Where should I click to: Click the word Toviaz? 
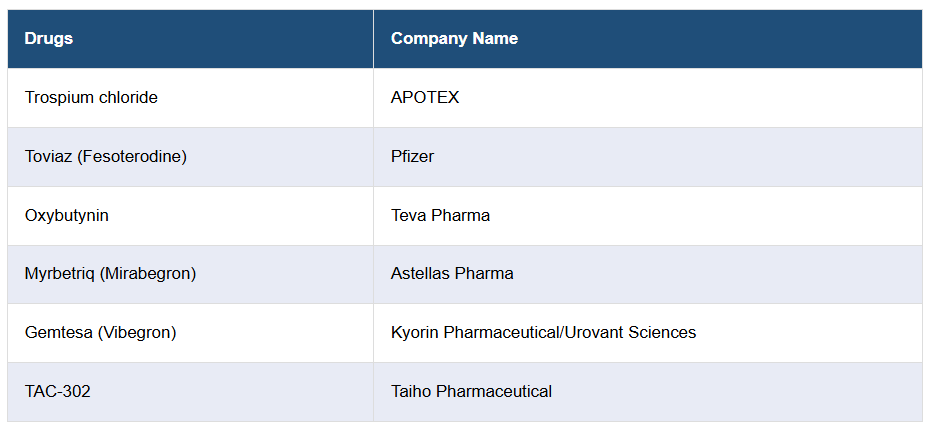click(49, 156)
